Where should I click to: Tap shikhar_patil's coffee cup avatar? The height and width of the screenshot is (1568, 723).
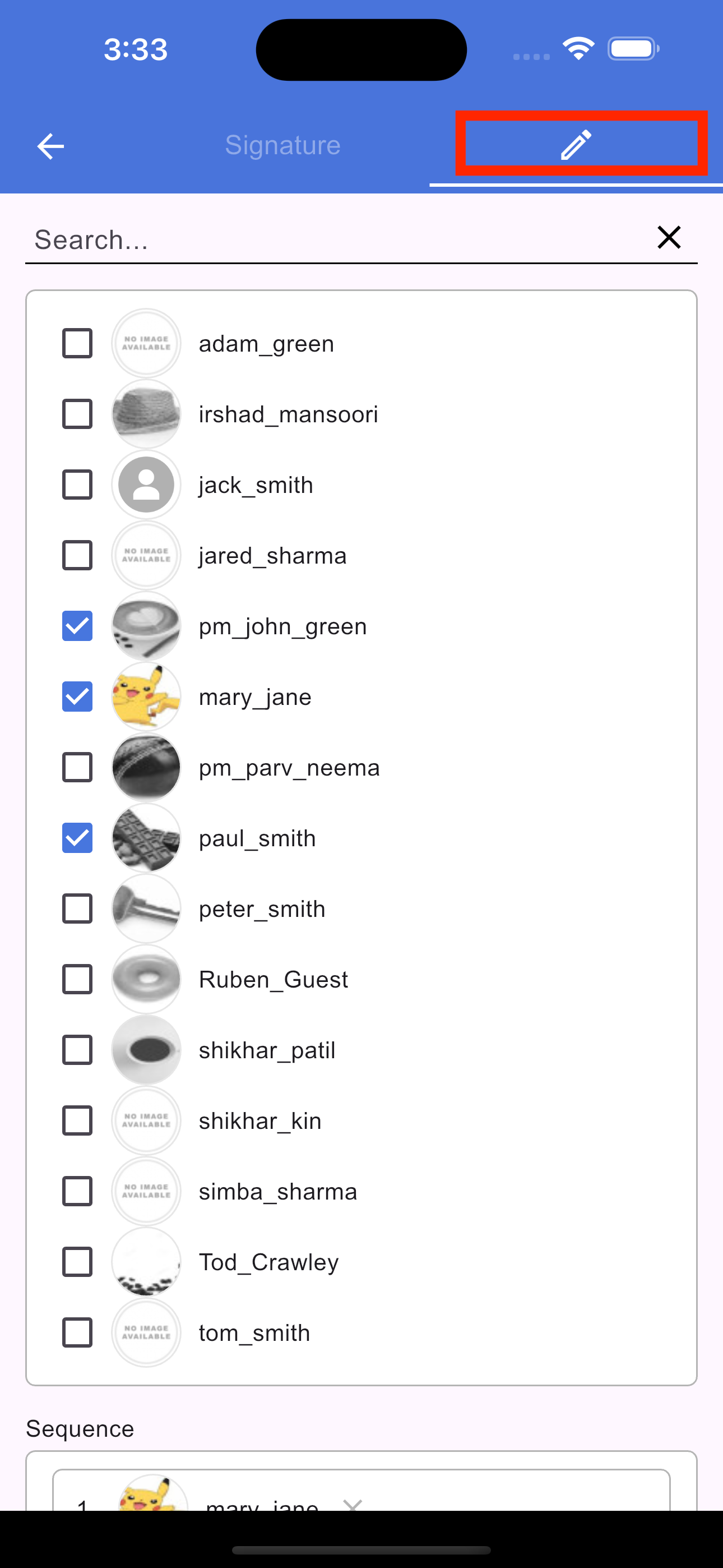point(146,1049)
